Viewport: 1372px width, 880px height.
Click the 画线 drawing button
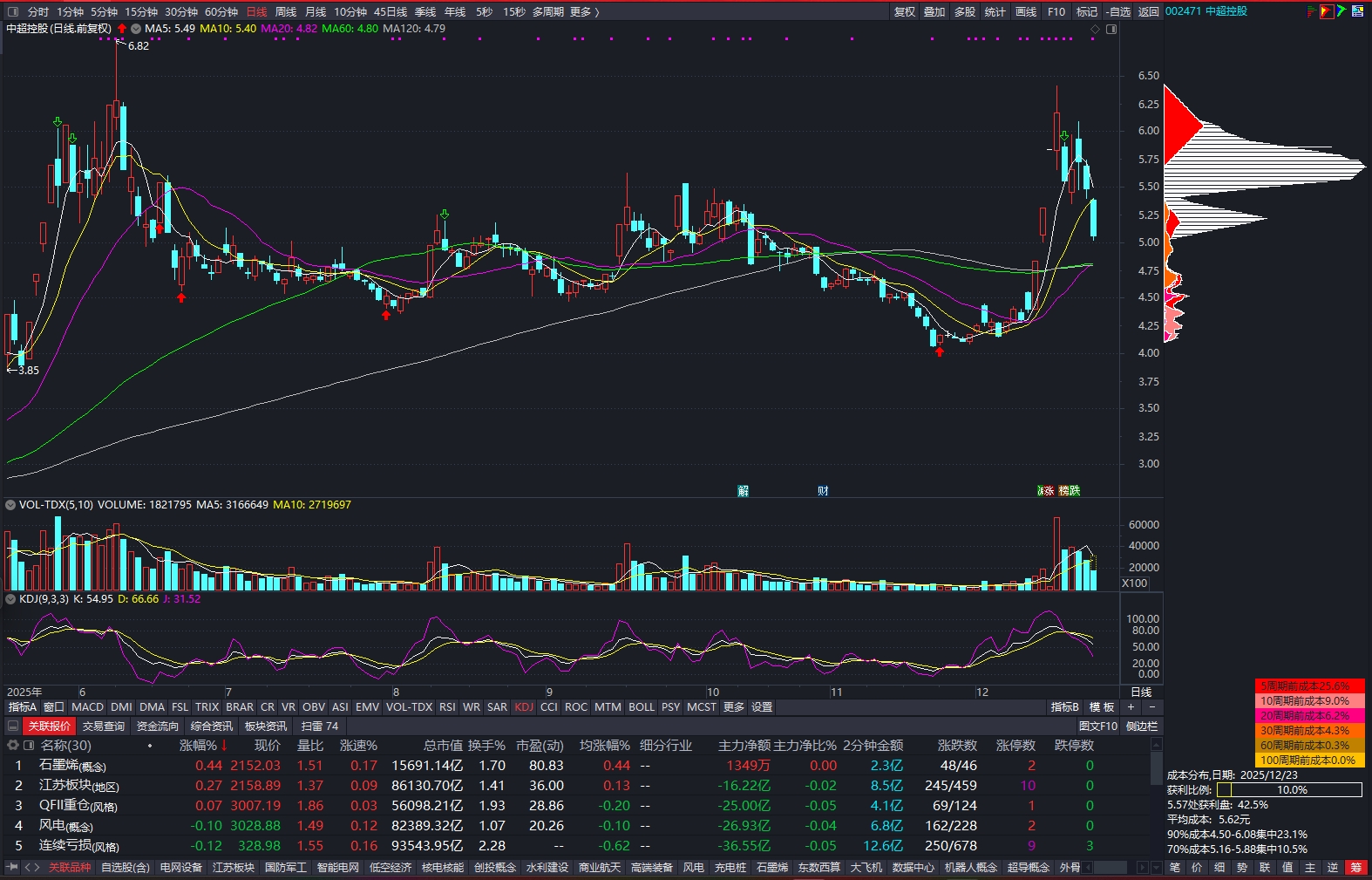(1026, 12)
